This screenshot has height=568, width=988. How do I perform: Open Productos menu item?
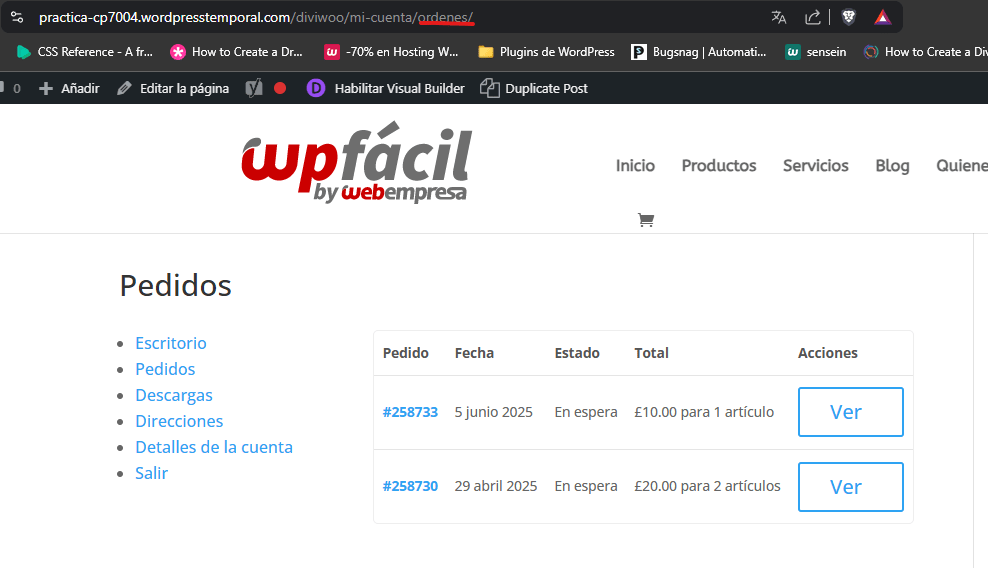[719, 166]
